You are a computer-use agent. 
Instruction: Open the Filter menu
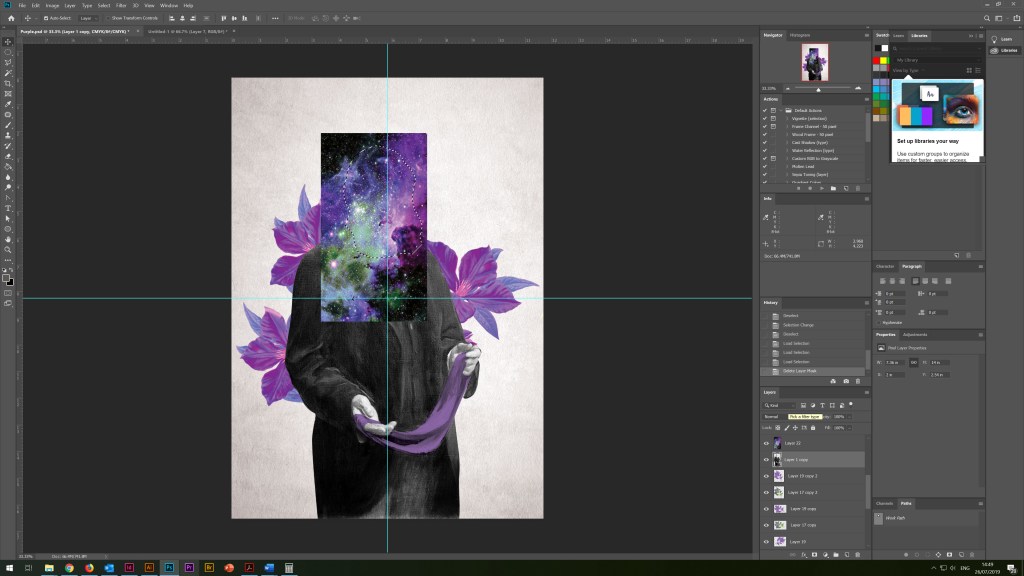tap(121, 5)
